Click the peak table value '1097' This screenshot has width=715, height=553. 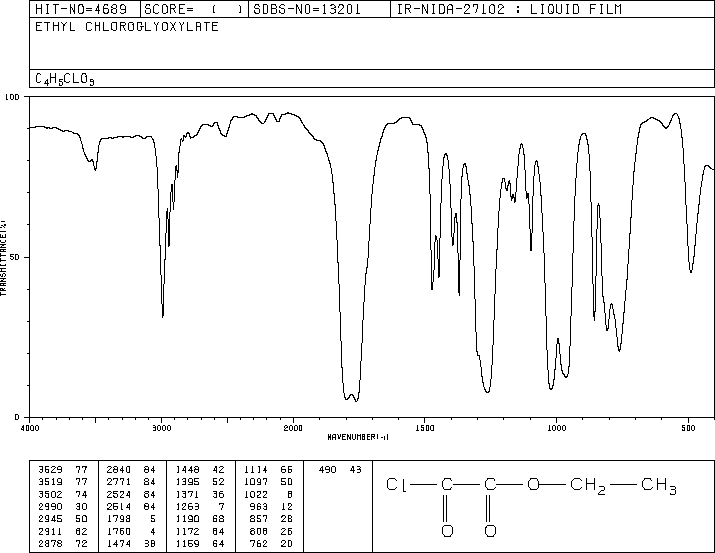255,482
